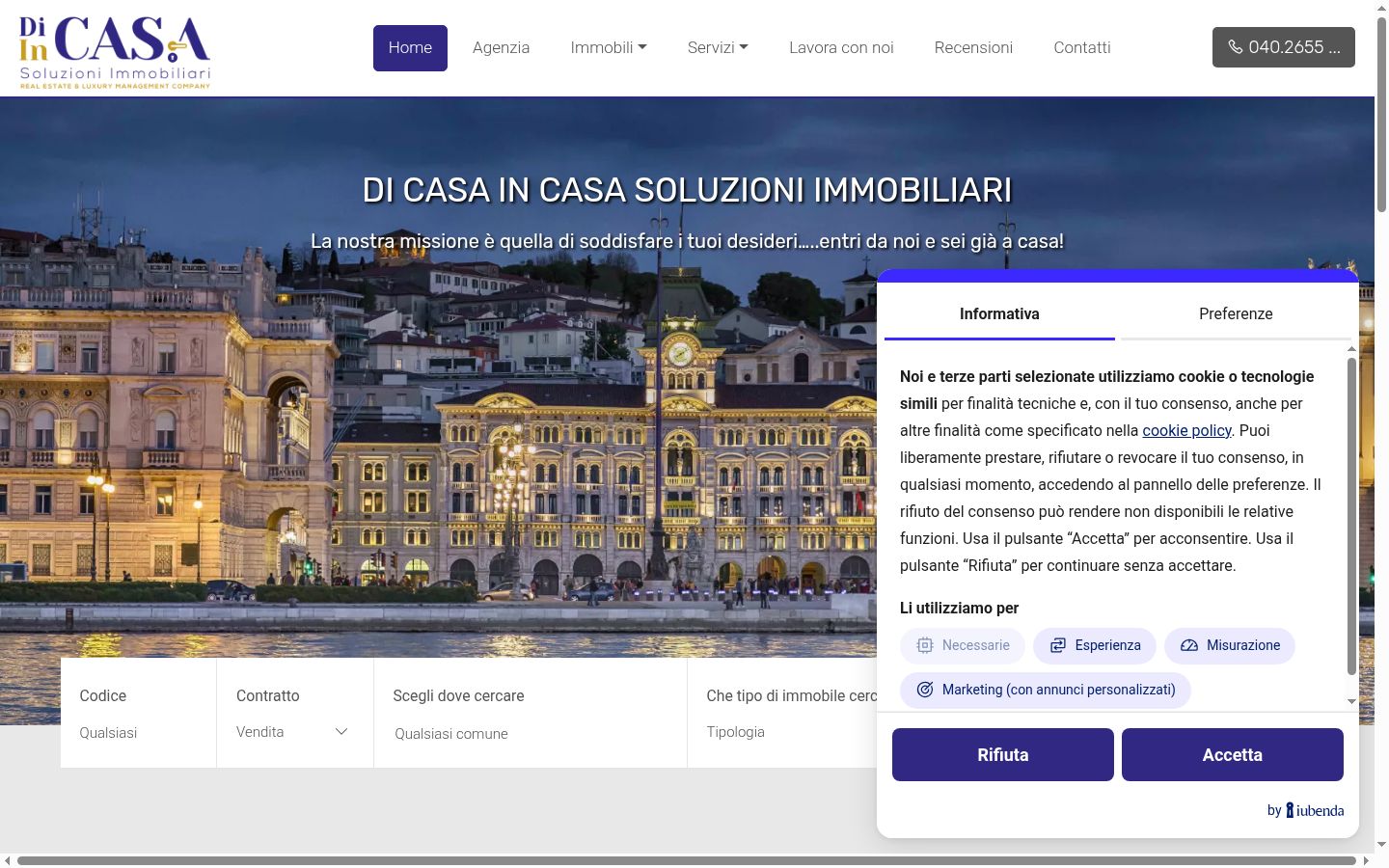1389x868 pixels.
Task: Click the Marketing target icon
Action: 925,691
